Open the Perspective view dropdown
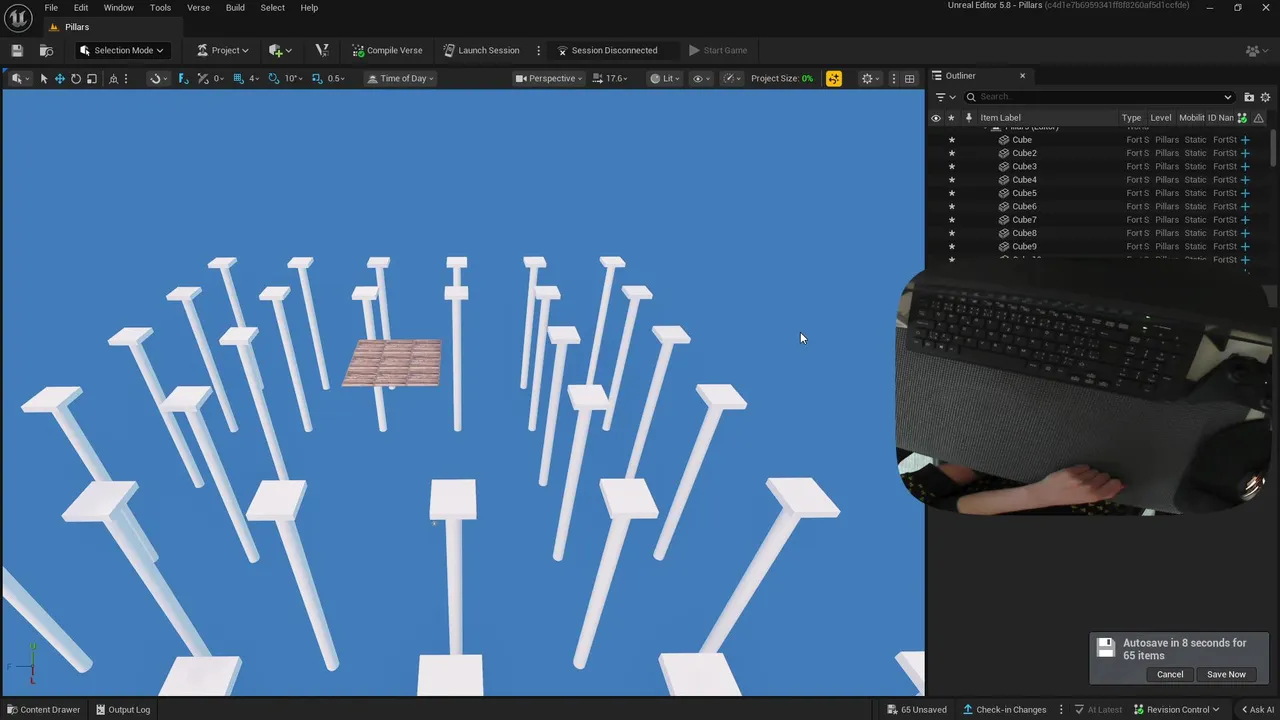Screen dimensions: 1280x720 click(549, 78)
